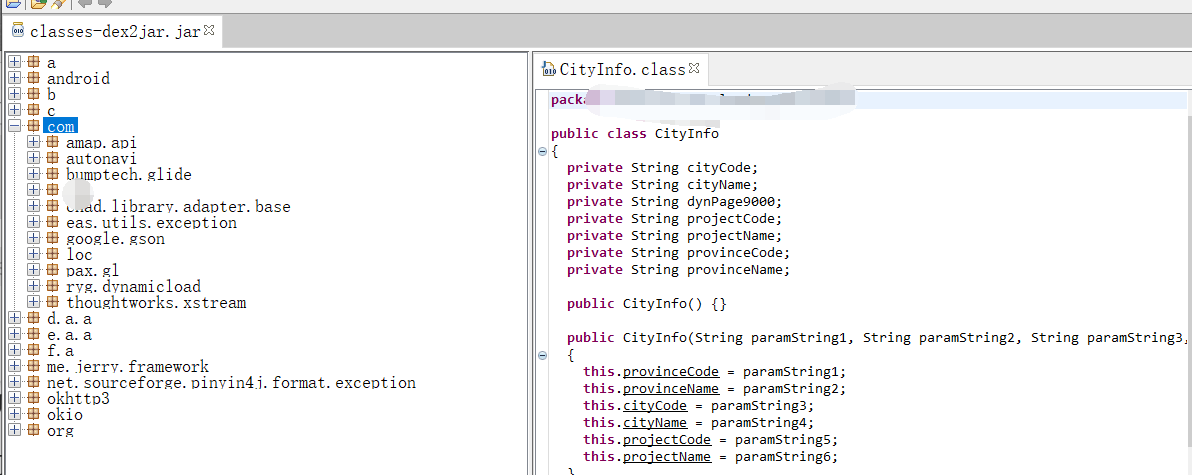Screen dimensions: 1192x475
Task: Click the package icon beside loc
Action: [52, 254]
